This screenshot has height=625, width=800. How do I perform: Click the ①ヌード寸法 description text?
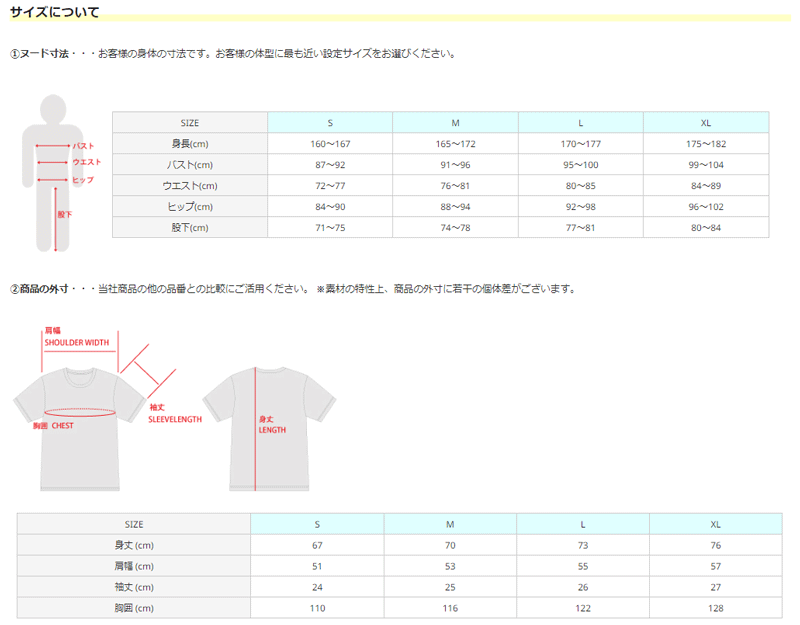click(232, 54)
